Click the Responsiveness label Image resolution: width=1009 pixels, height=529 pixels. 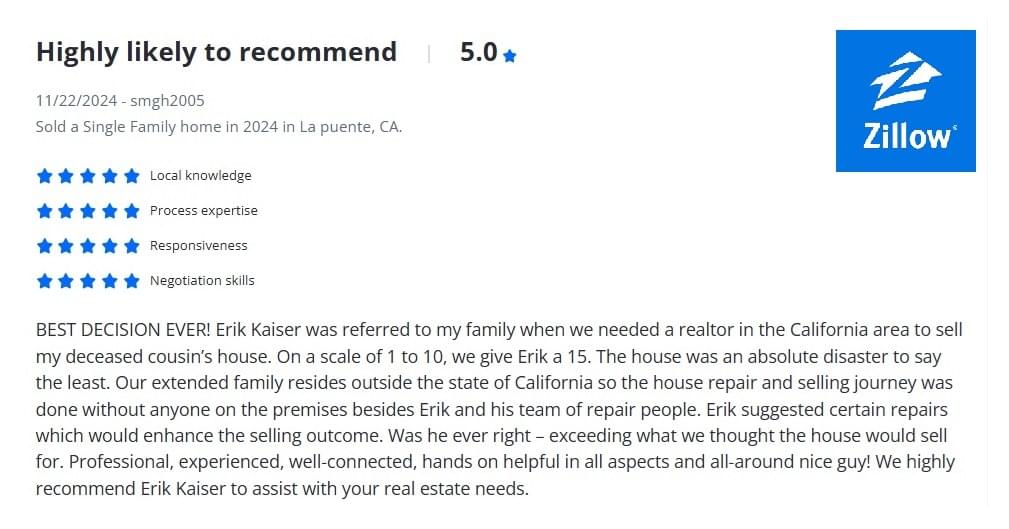(x=198, y=246)
